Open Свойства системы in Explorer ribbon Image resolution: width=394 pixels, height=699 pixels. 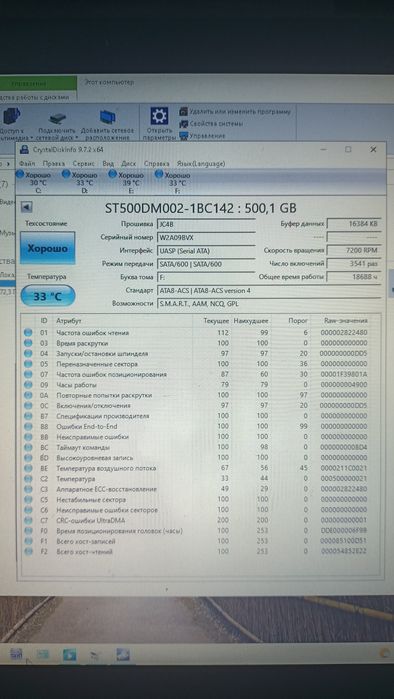[x=211, y=123]
